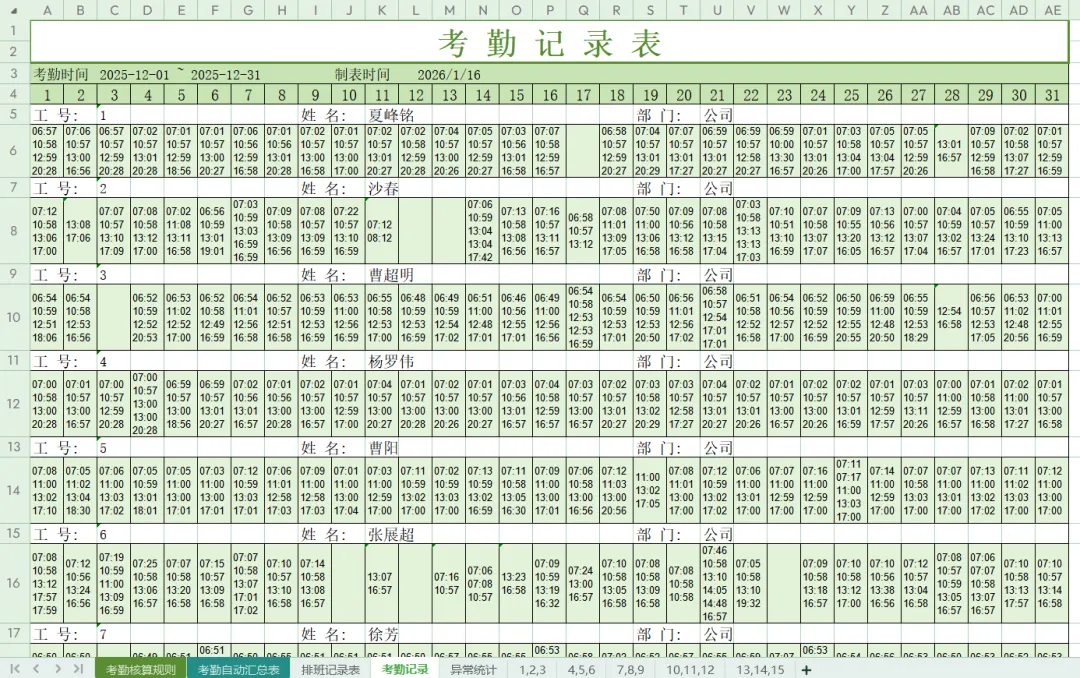
Task: Switch to the 异常统计 sheet tab
Action: point(473,670)
